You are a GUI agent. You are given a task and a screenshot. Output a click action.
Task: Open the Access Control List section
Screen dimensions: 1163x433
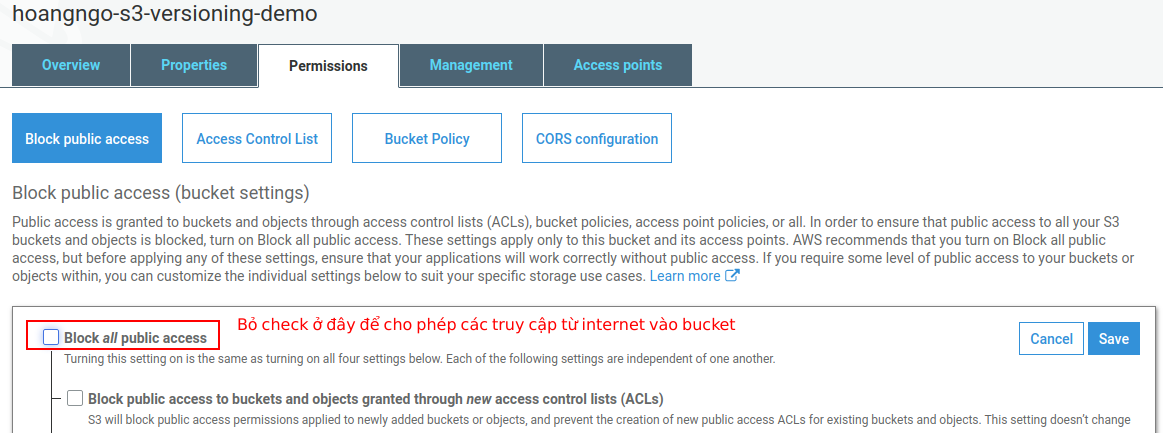pyautogui.click(x=257, y=139)
